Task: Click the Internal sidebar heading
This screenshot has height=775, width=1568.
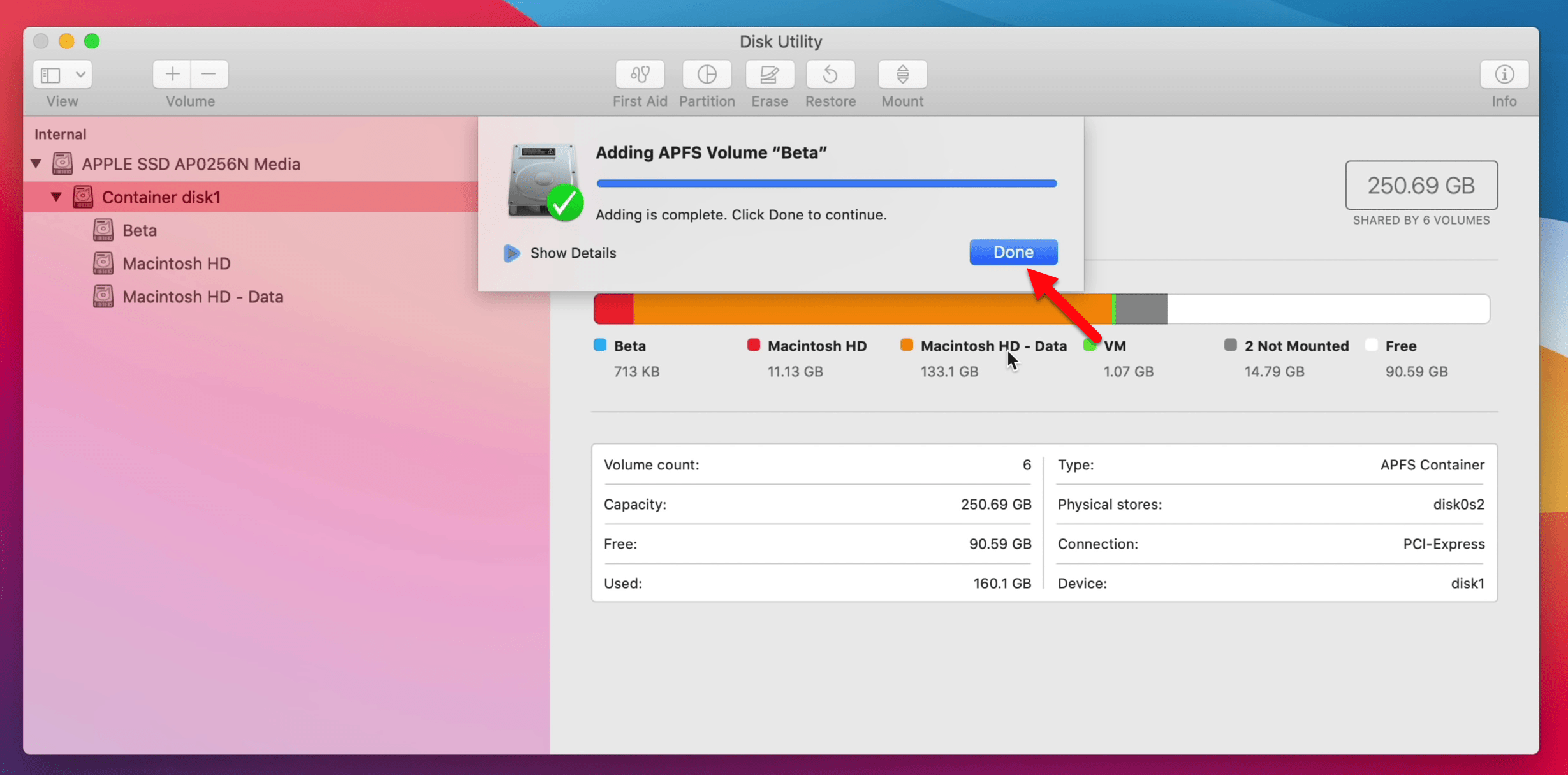Action: pyautogui.click(x=60, y=135)
